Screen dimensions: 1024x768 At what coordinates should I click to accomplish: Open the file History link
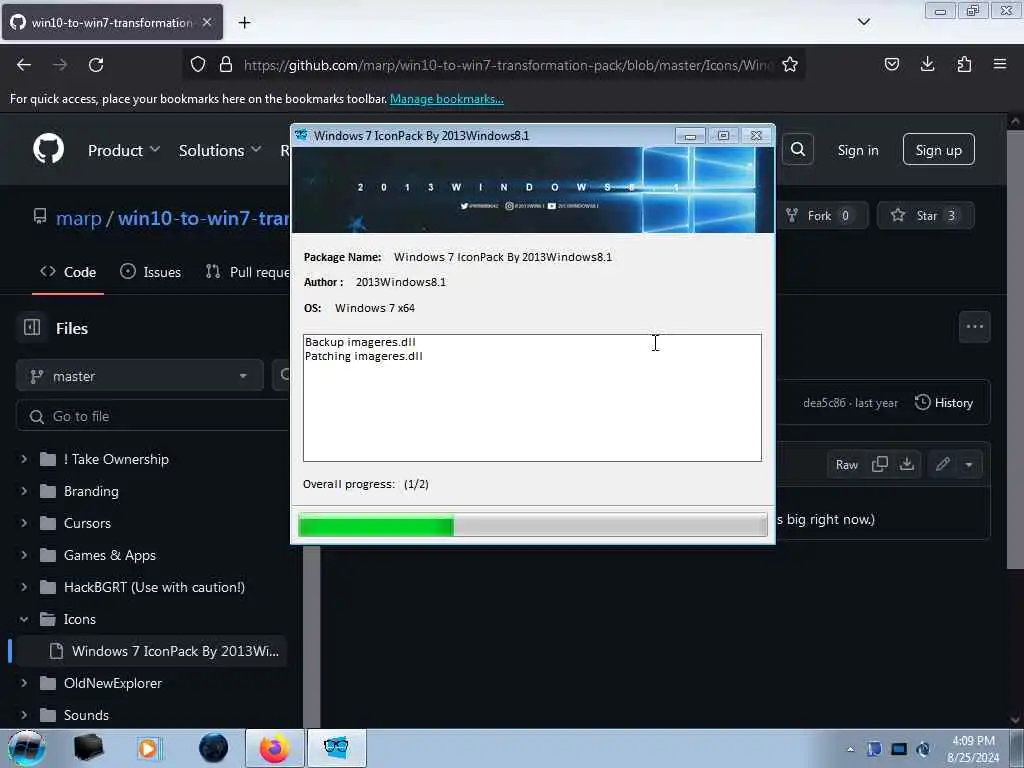(x=944, y=402)
